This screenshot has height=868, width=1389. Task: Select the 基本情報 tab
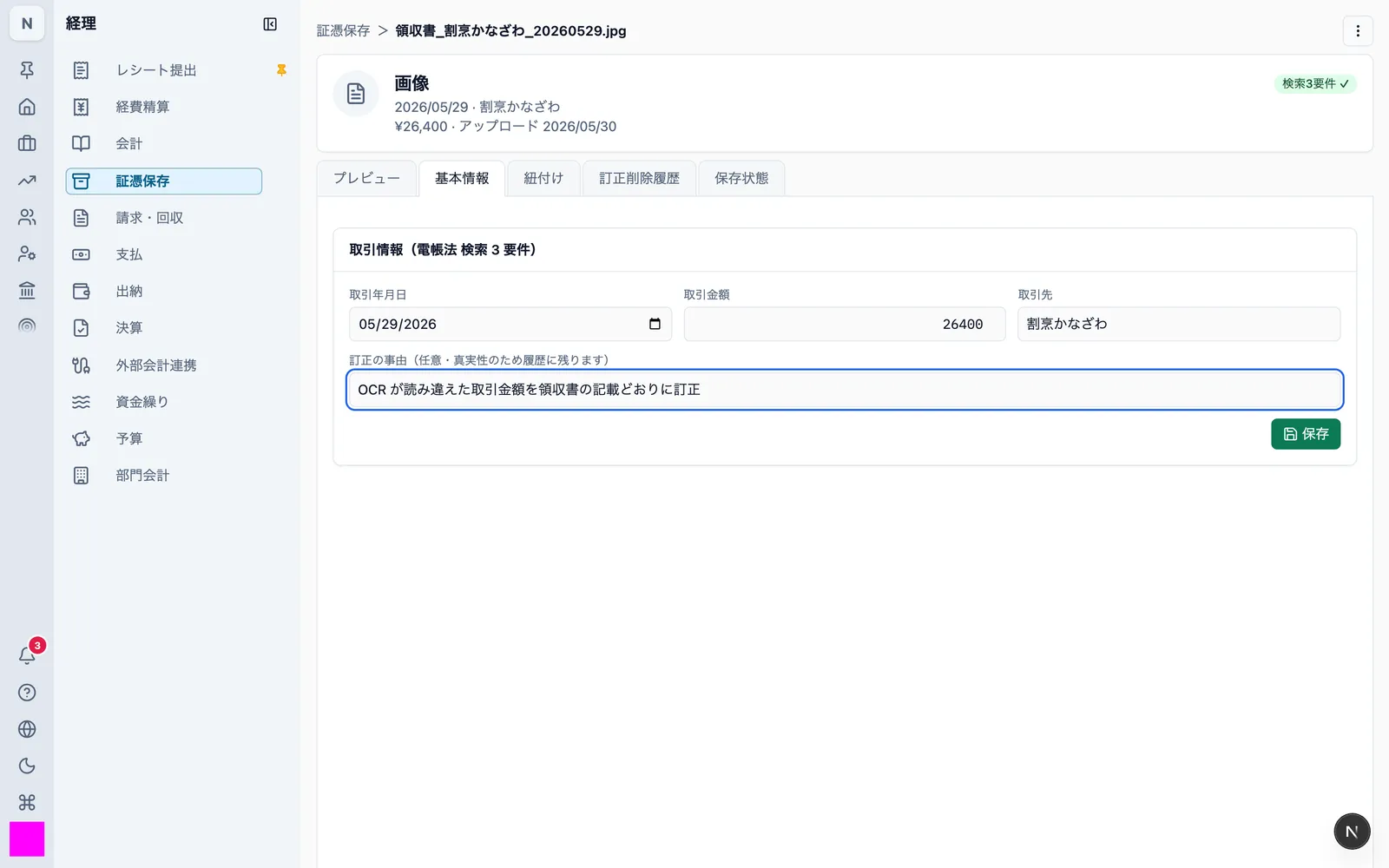pyautogui.click(x=462, y=179)
